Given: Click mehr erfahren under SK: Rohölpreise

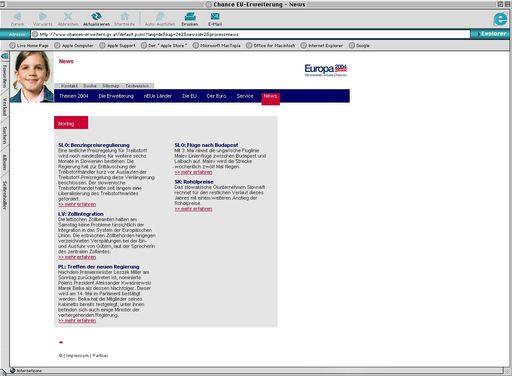Looking at the screenshot, I should point(193,209).
